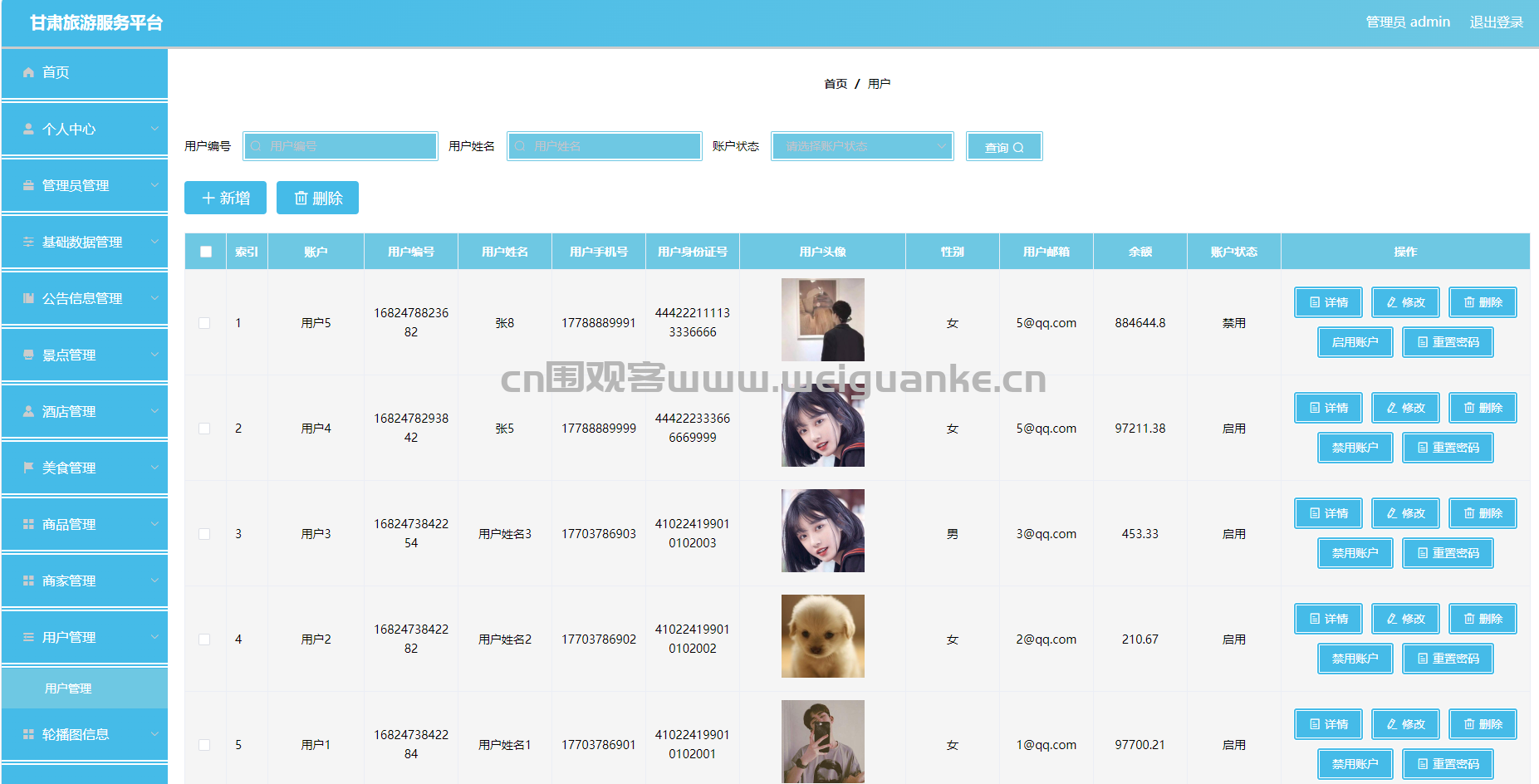1539x784 pixels.
Task: Select 景点管理 in the sidebar
Action: point(85,355)
